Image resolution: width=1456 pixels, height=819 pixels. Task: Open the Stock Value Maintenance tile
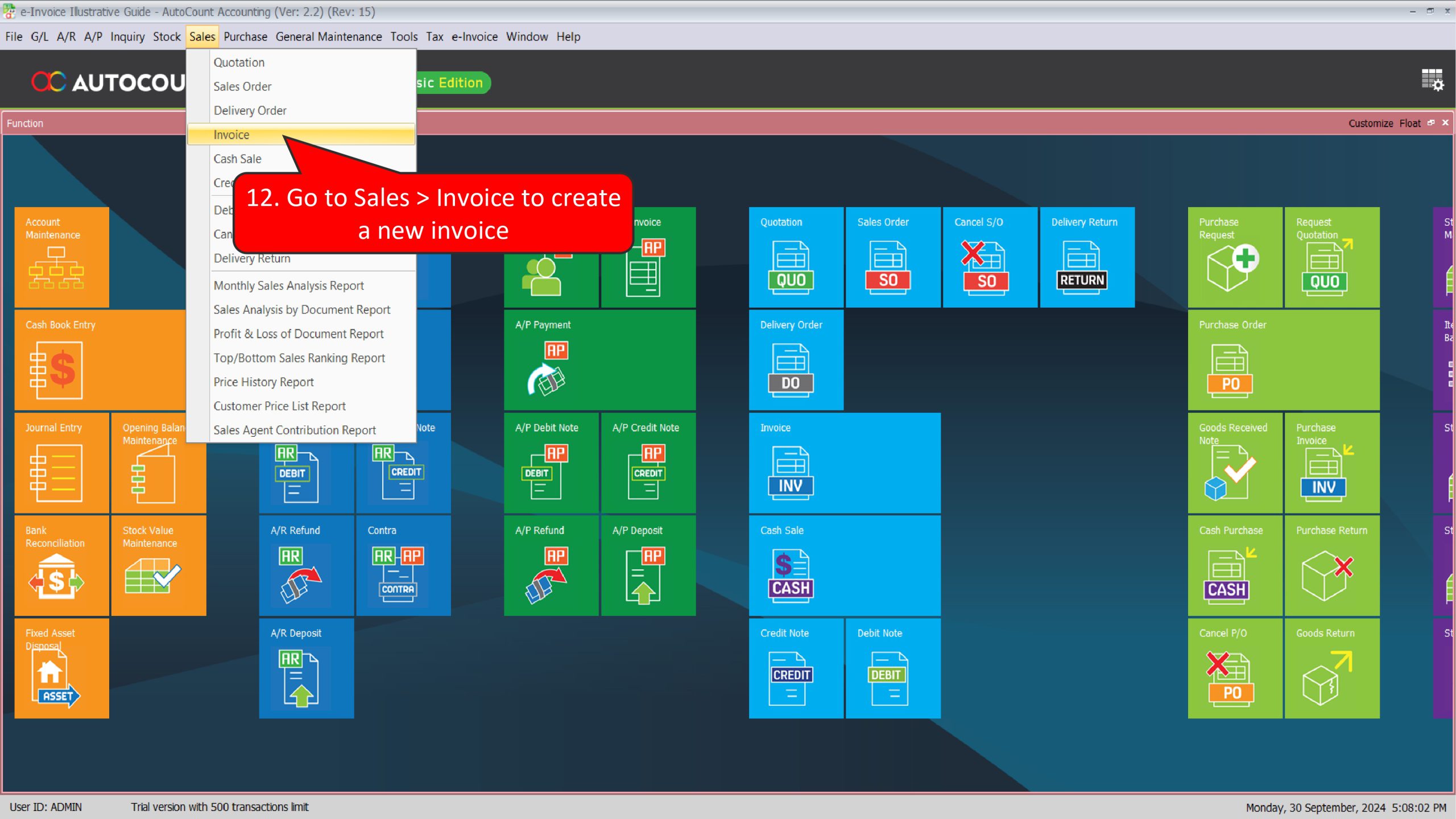159,565
